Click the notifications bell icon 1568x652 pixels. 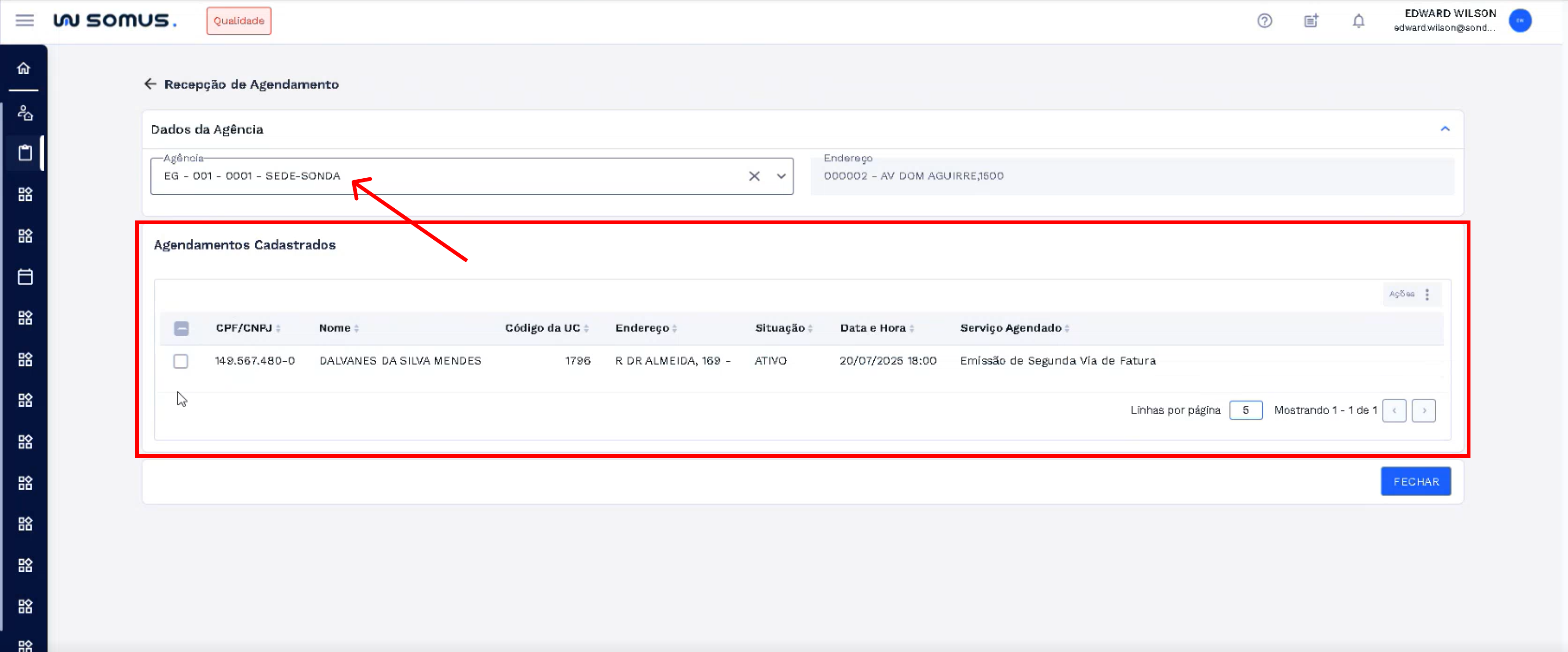point(1358,21)
